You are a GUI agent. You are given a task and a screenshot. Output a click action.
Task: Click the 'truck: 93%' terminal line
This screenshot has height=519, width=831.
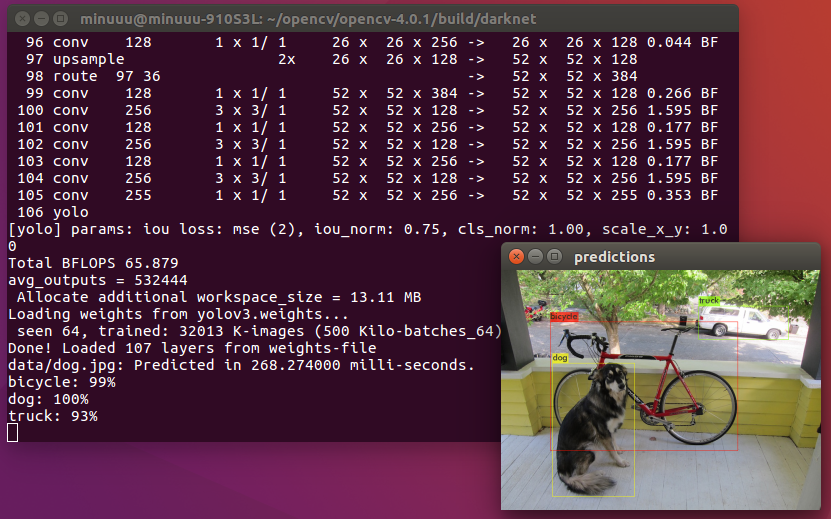pos(52,416)
